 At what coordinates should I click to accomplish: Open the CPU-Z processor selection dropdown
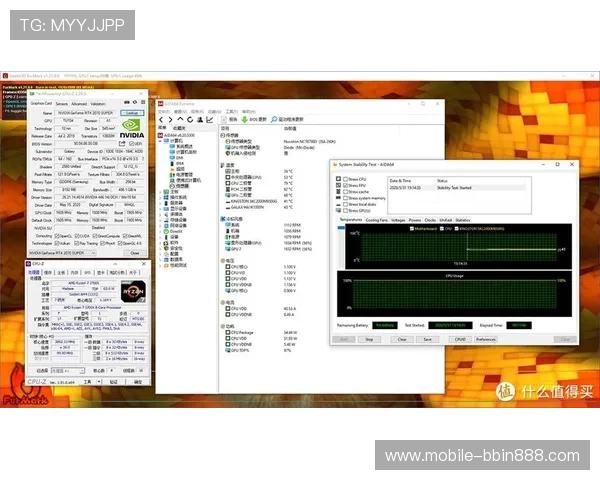tap(68, 371)
